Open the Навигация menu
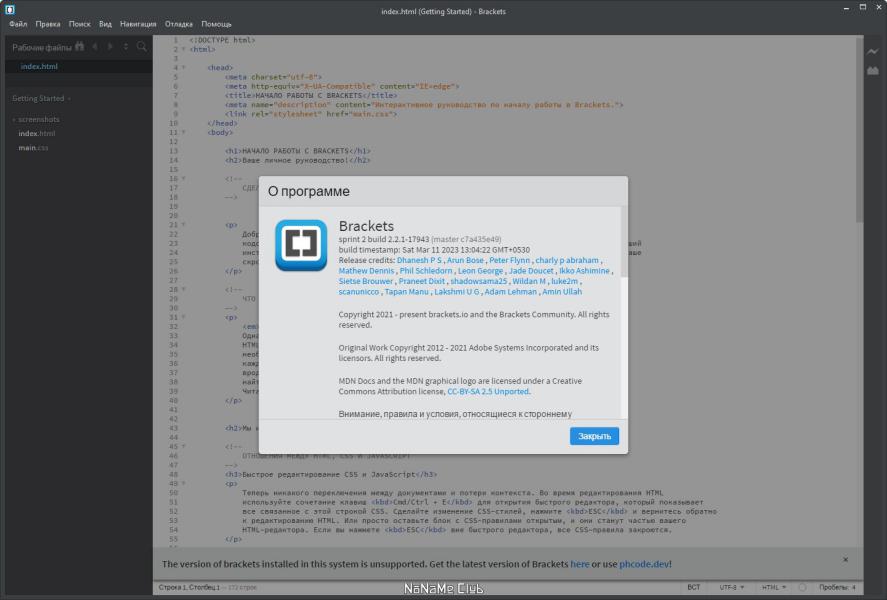887x600 pixels. (138, 24)
